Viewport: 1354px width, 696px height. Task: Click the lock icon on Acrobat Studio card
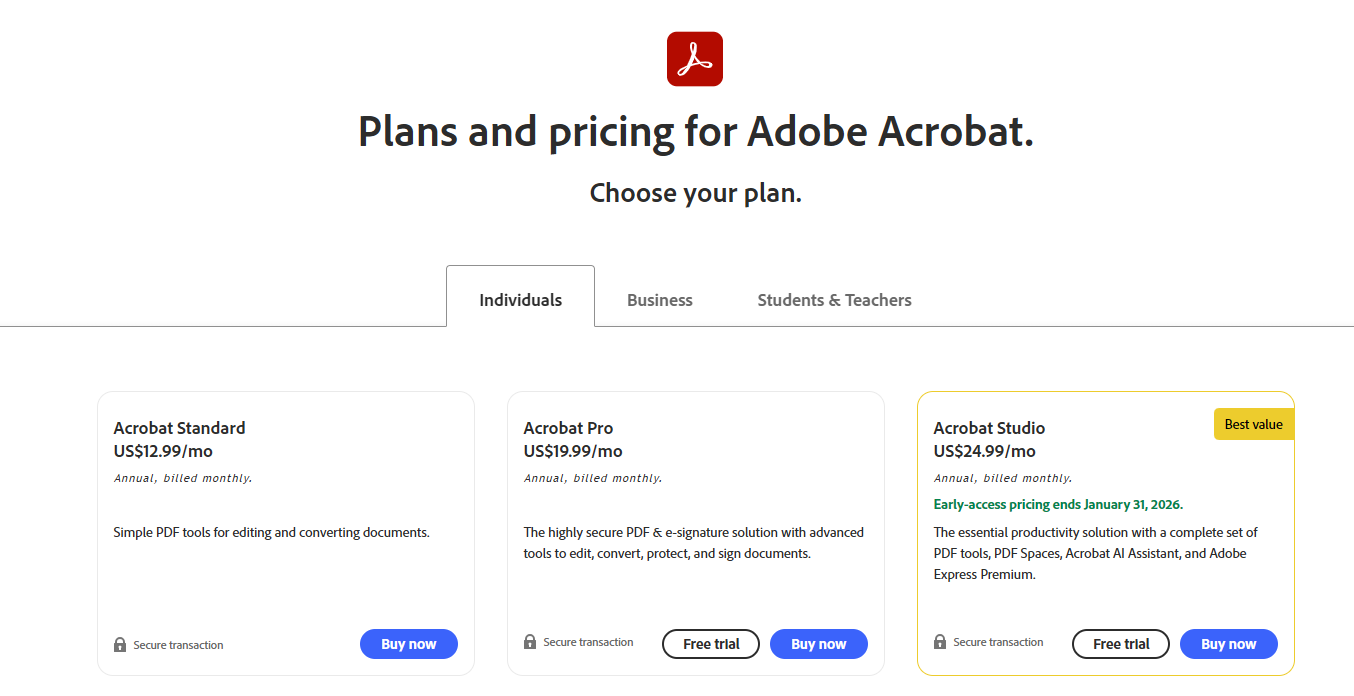940,641
